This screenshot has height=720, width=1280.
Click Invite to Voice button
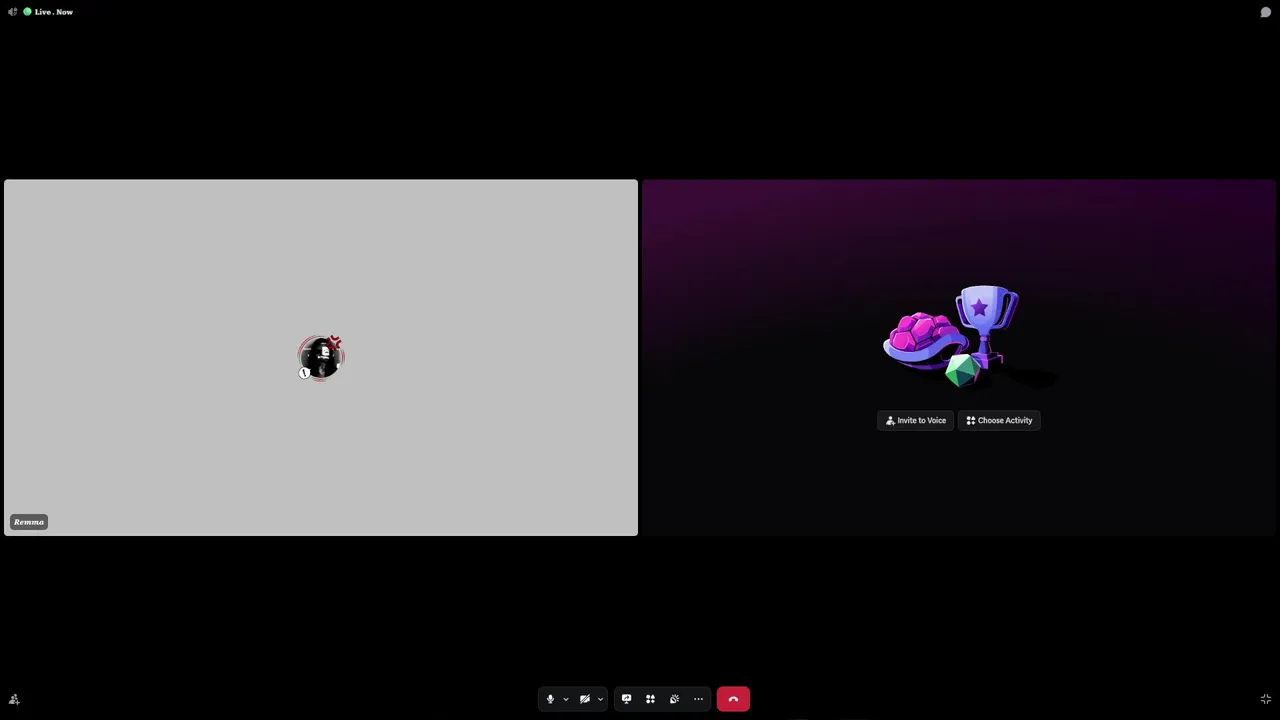tap(916, 420)
